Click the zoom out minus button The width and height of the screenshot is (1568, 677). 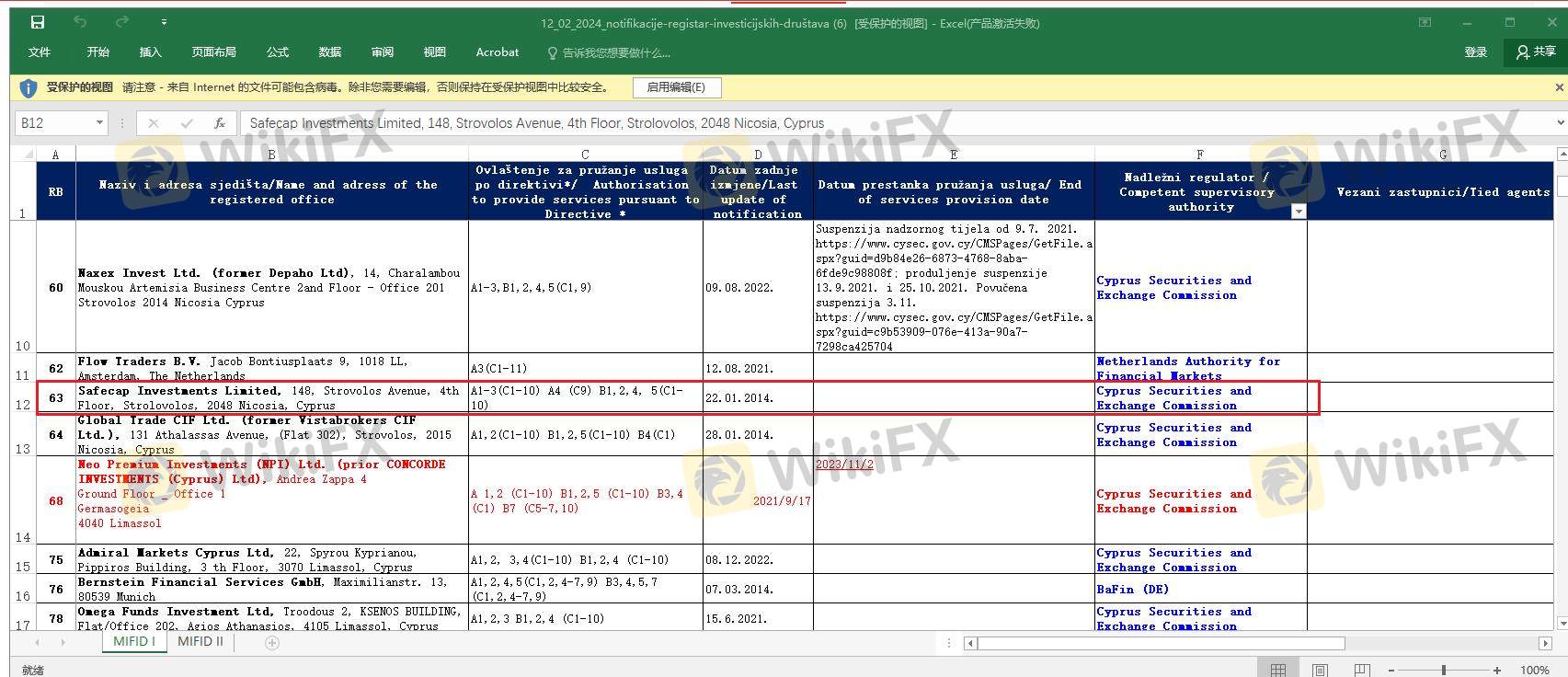1391,670
